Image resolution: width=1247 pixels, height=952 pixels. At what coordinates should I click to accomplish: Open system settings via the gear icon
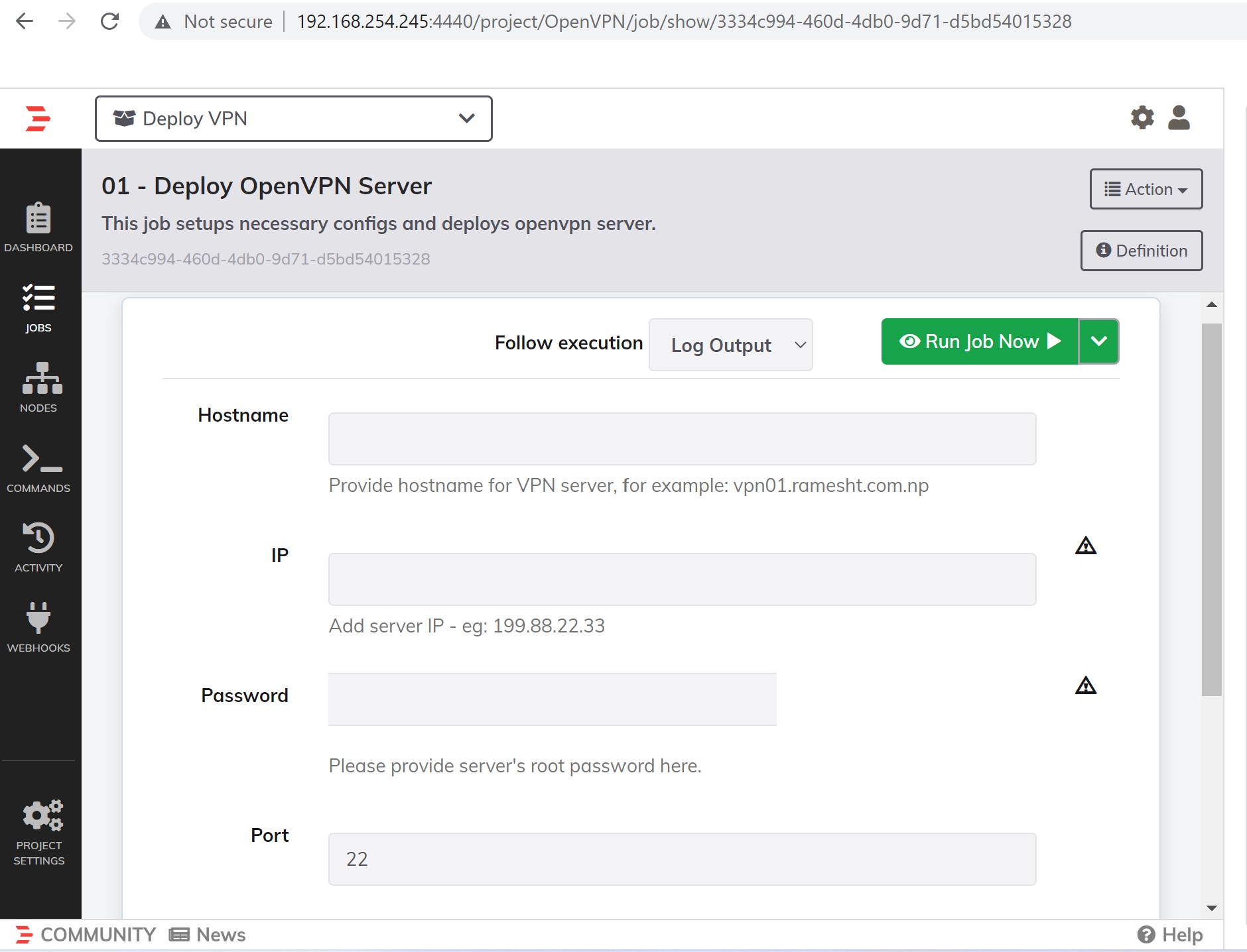1142,117
